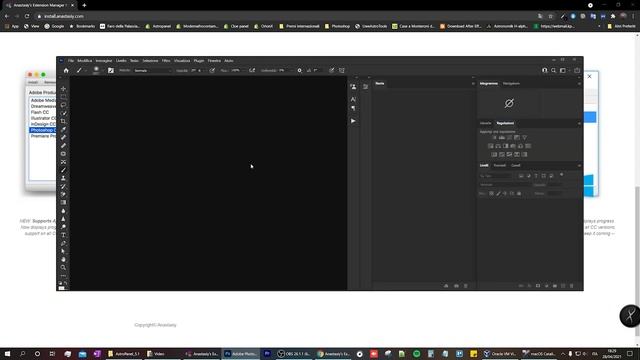Open the Plugin menu
Image resolution: width=640 pixels, height=360 pixels.
[199, 60]
